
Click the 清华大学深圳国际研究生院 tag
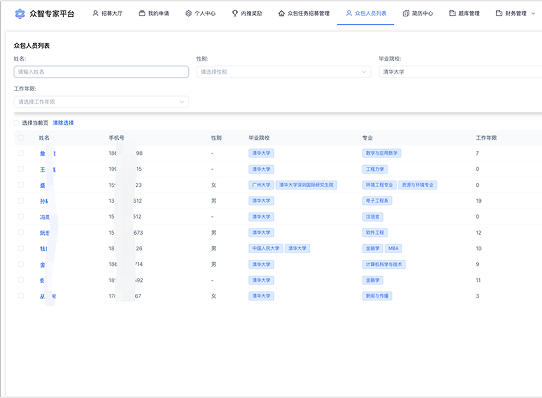coord(306,185)
